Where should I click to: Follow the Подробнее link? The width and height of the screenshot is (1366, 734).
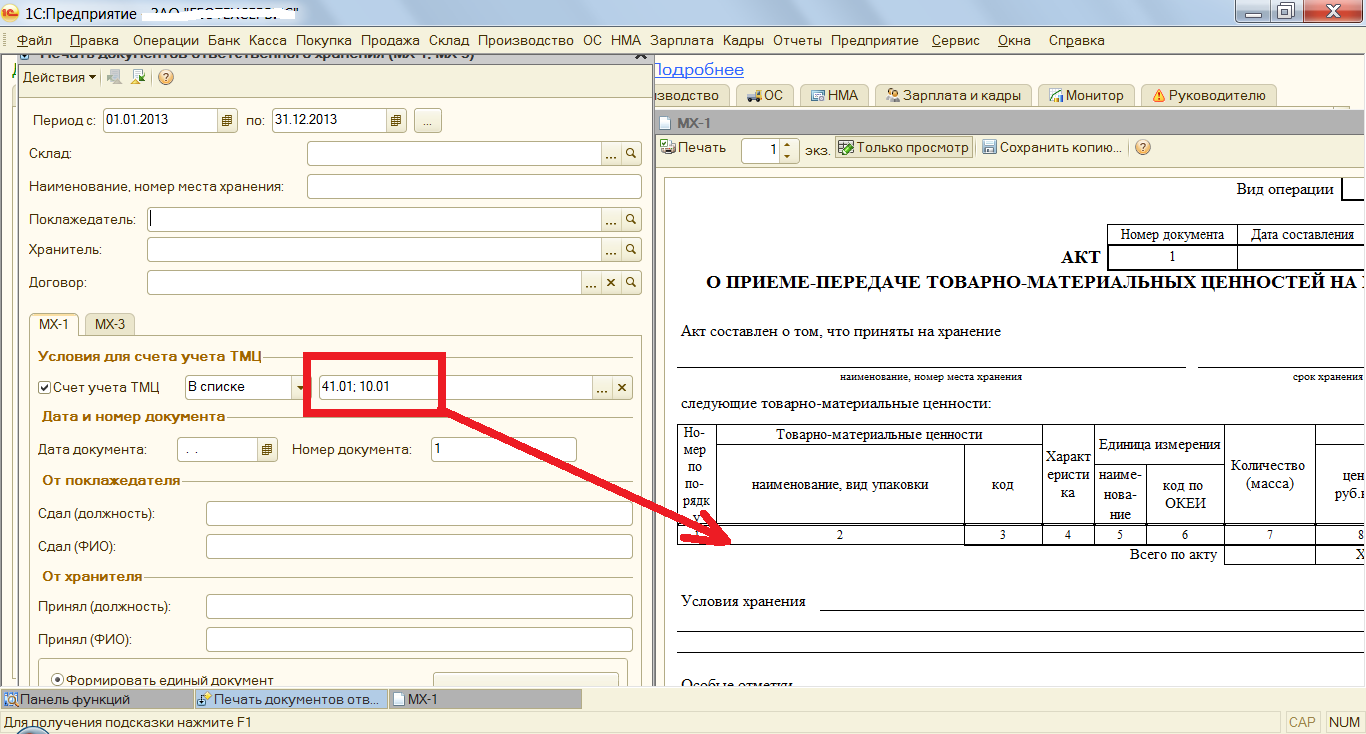(x=698, y=70)
